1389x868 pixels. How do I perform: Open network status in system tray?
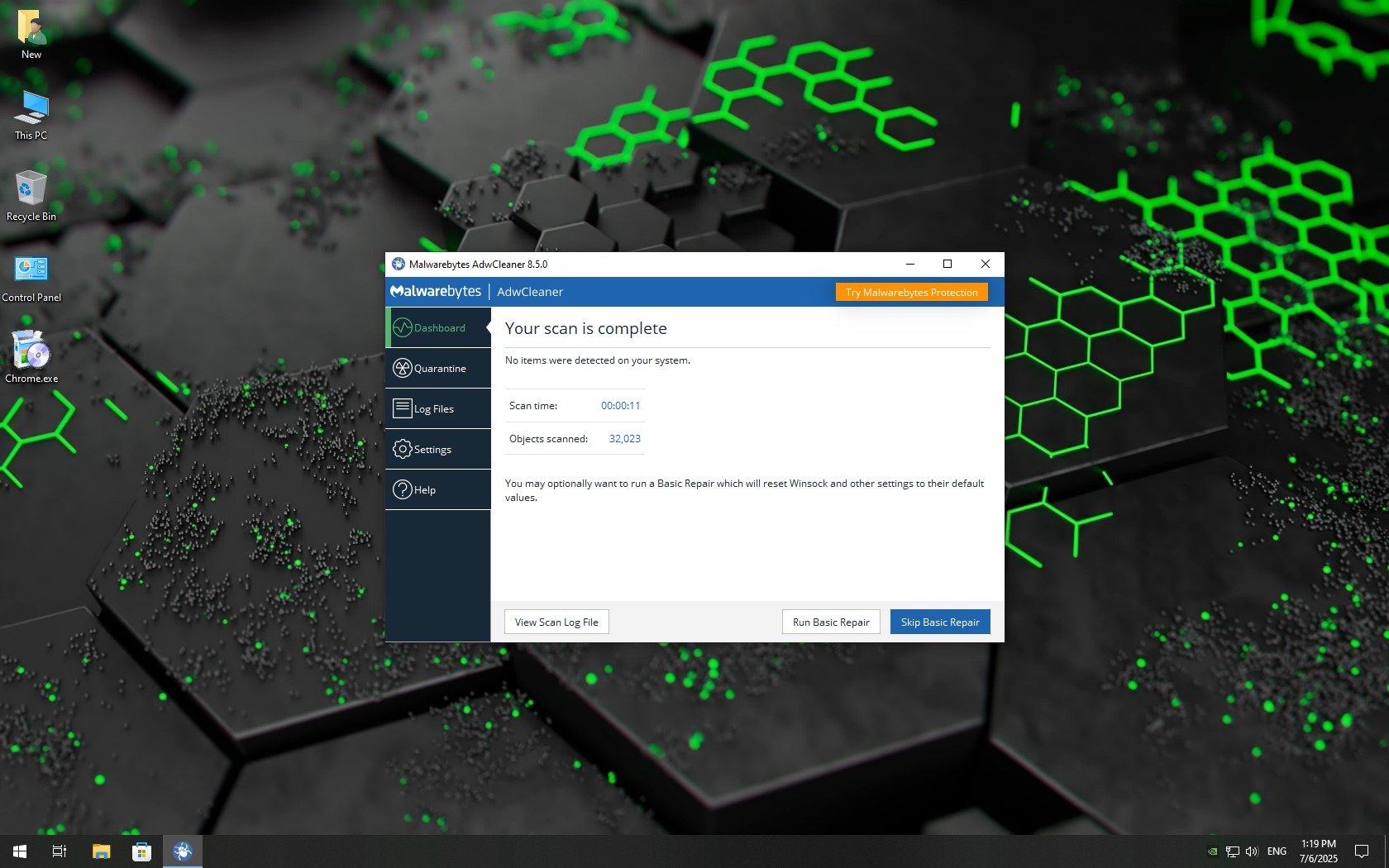pos(1233,851)
